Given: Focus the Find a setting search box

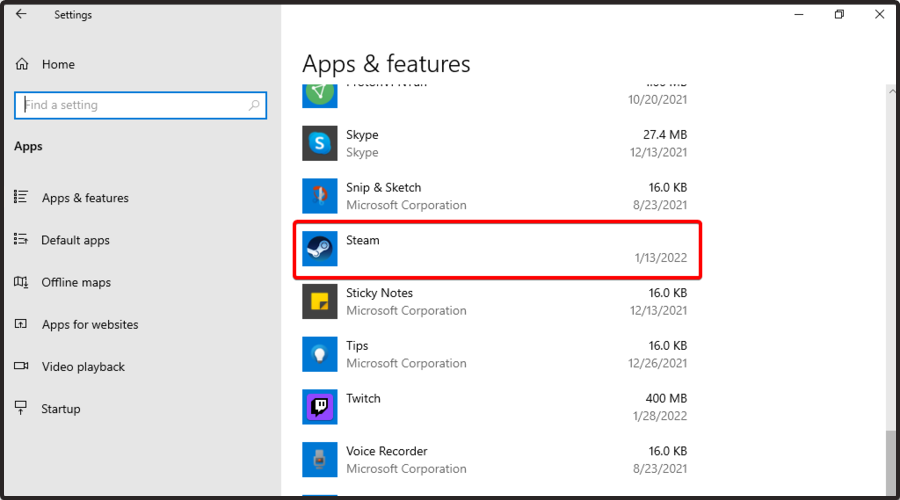Looking at the screenshot, I should pos(141,105).
